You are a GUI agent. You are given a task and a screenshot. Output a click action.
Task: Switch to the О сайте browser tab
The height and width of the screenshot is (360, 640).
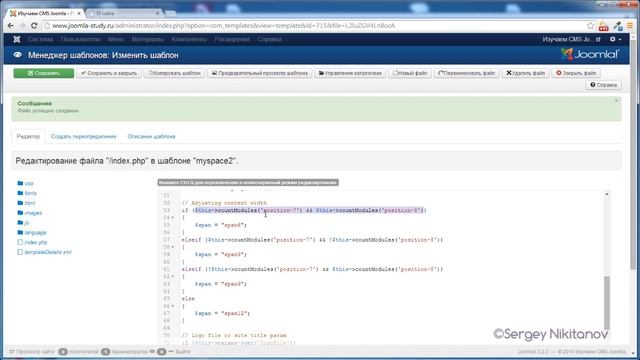click(x=122, y=13)
